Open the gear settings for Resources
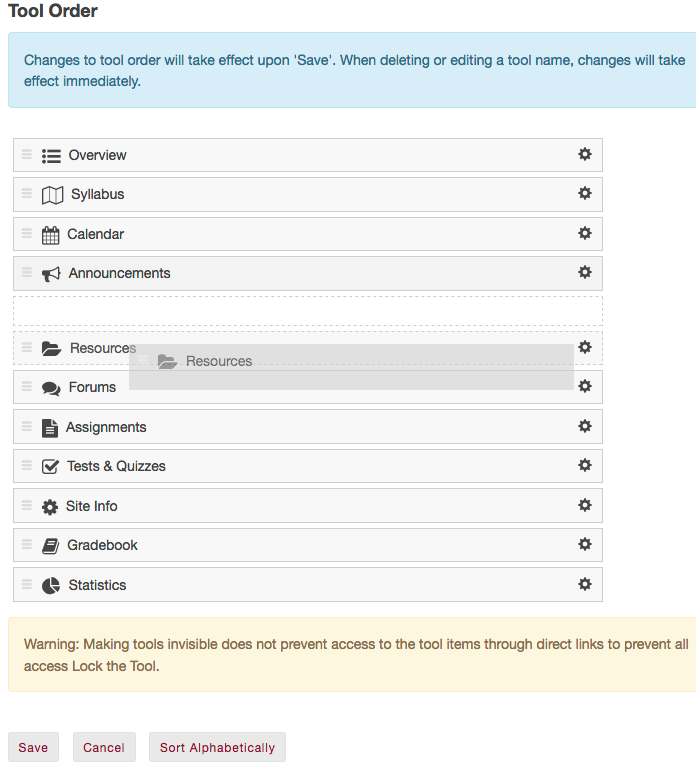This screenshot has width=696, height=766. 585,347
